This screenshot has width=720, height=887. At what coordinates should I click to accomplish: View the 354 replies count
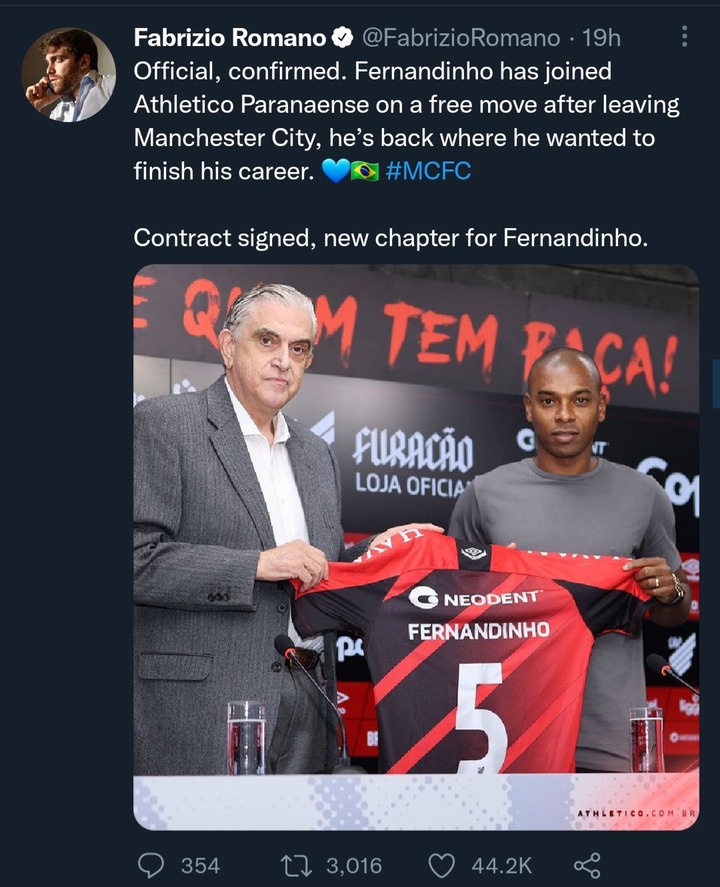200,866
